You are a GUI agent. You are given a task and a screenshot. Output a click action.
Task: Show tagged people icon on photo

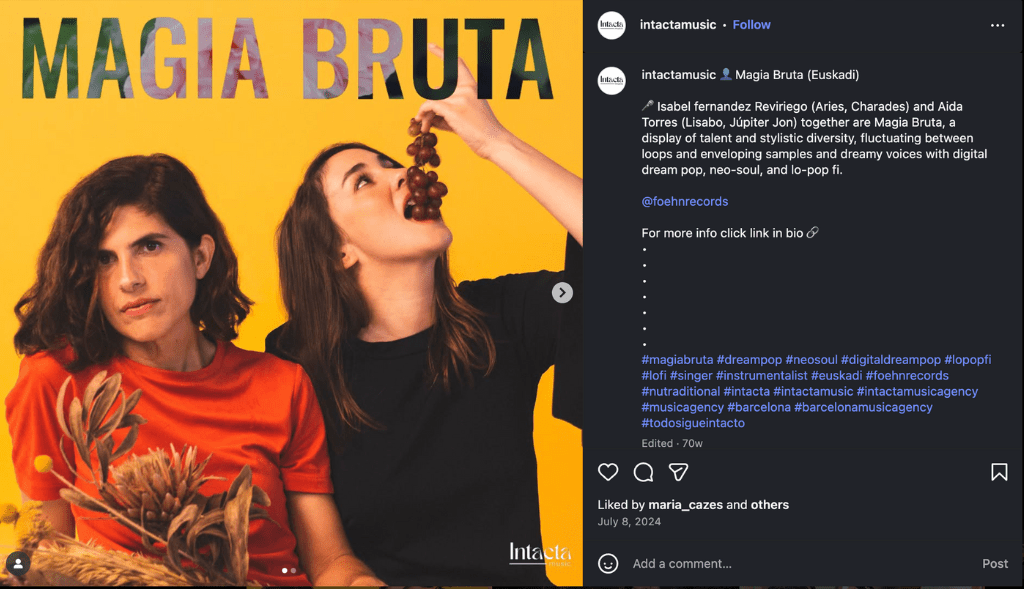click(x=18, y=563)
